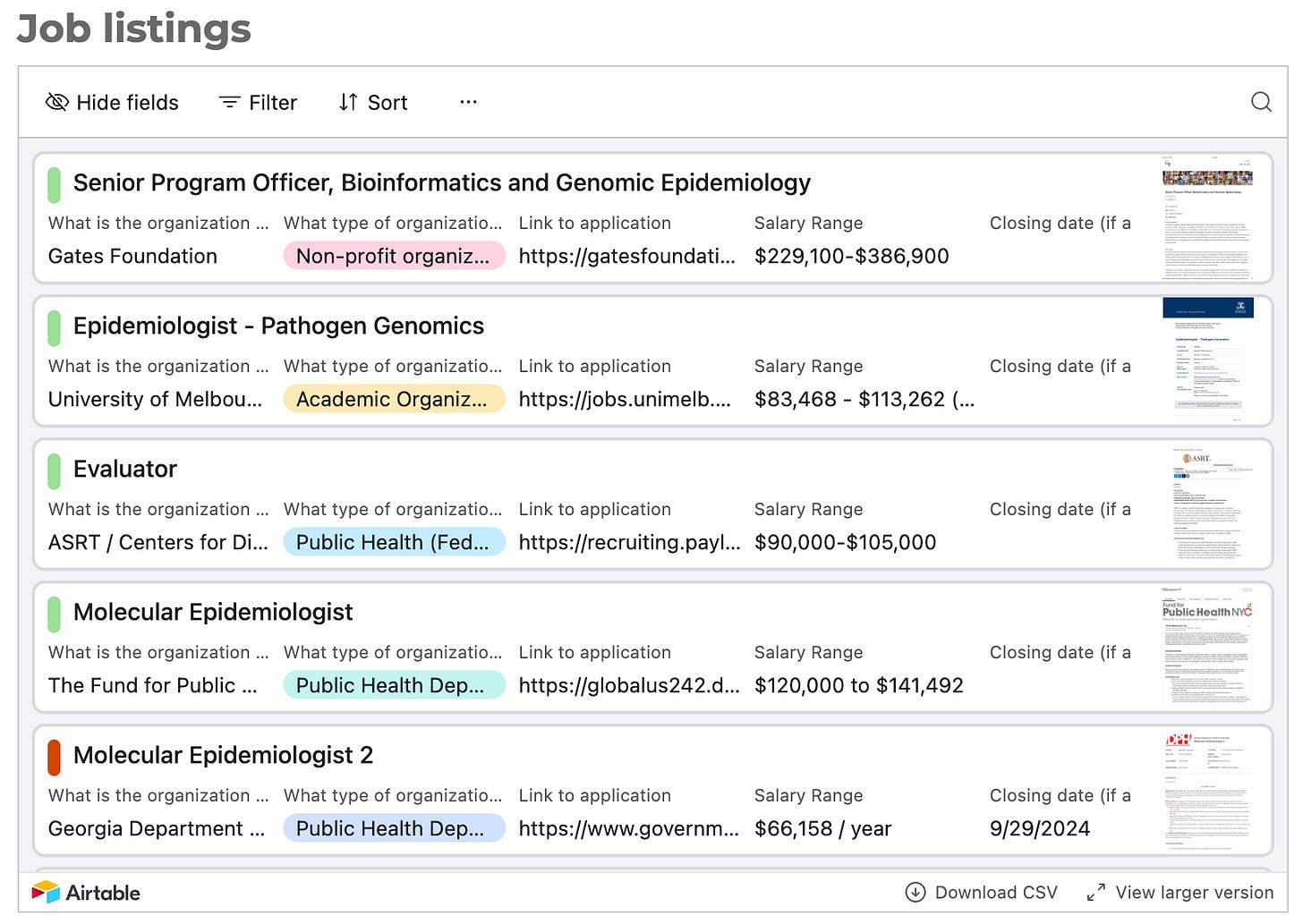
Task: Open the www.governm application link
Action: coord(629,829)
